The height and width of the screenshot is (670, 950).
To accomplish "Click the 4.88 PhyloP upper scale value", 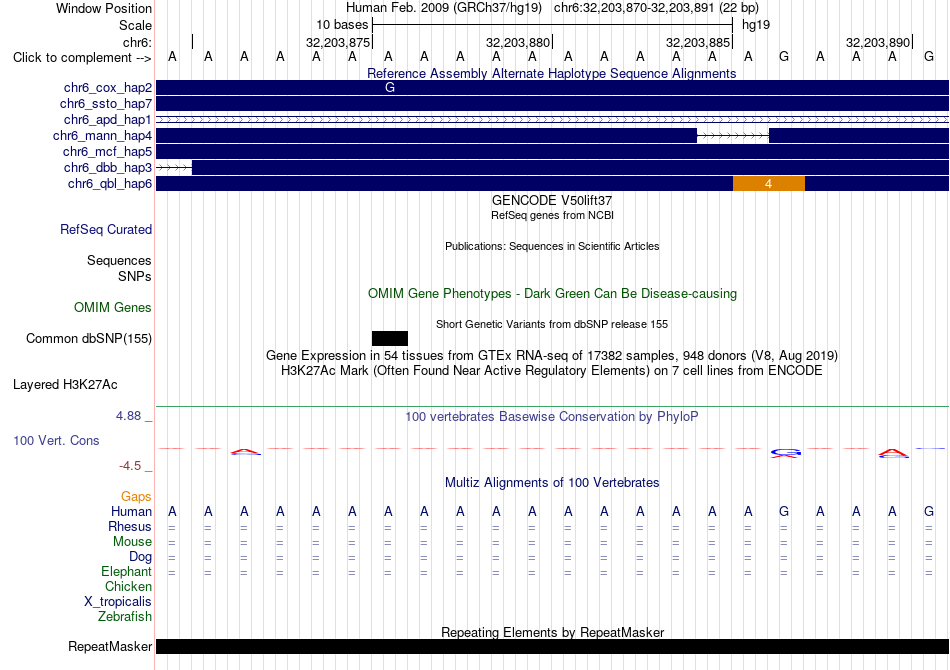I will (128, 416).
